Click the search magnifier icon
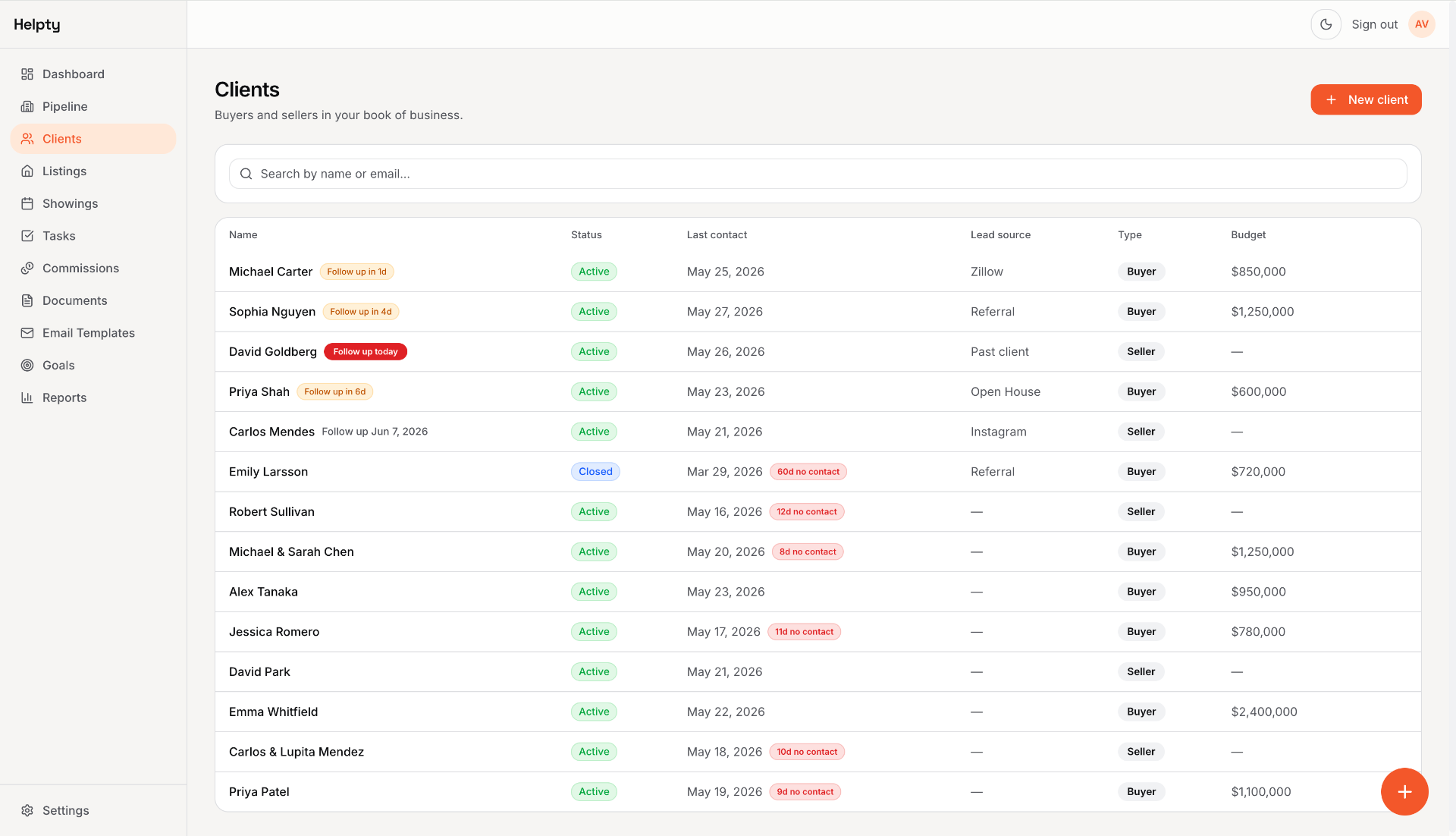The width and height of the screenshot is (1456, 836). coord(246,174)
